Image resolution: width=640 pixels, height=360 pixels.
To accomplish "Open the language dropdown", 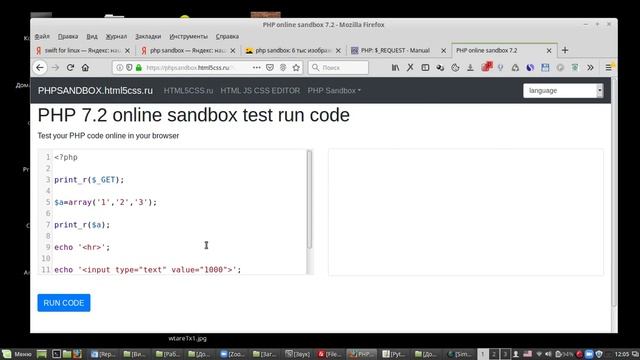I will point(563,91).
